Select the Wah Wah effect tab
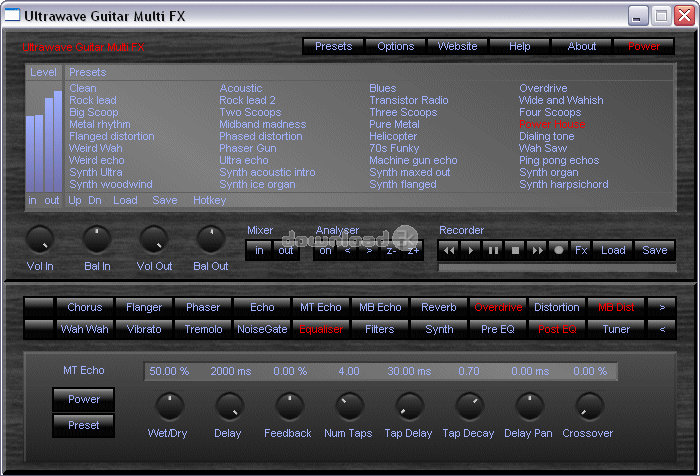 (x=85, y=330)
